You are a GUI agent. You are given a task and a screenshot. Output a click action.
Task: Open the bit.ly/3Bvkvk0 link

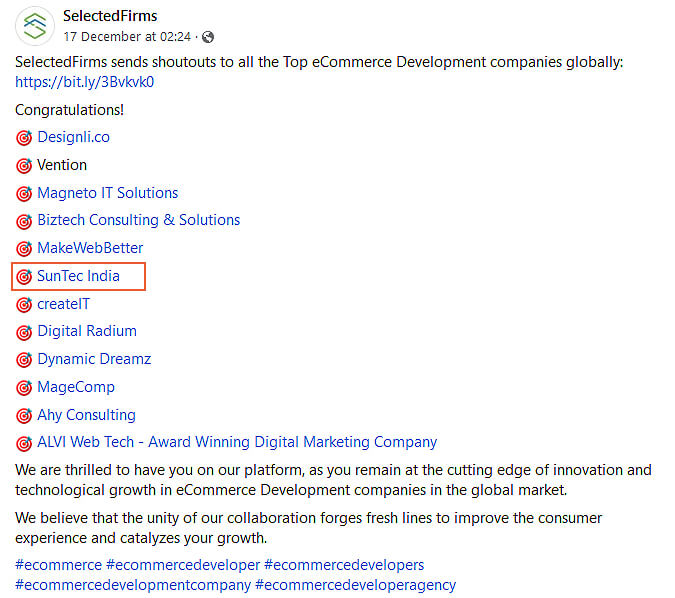click(84, 82)
